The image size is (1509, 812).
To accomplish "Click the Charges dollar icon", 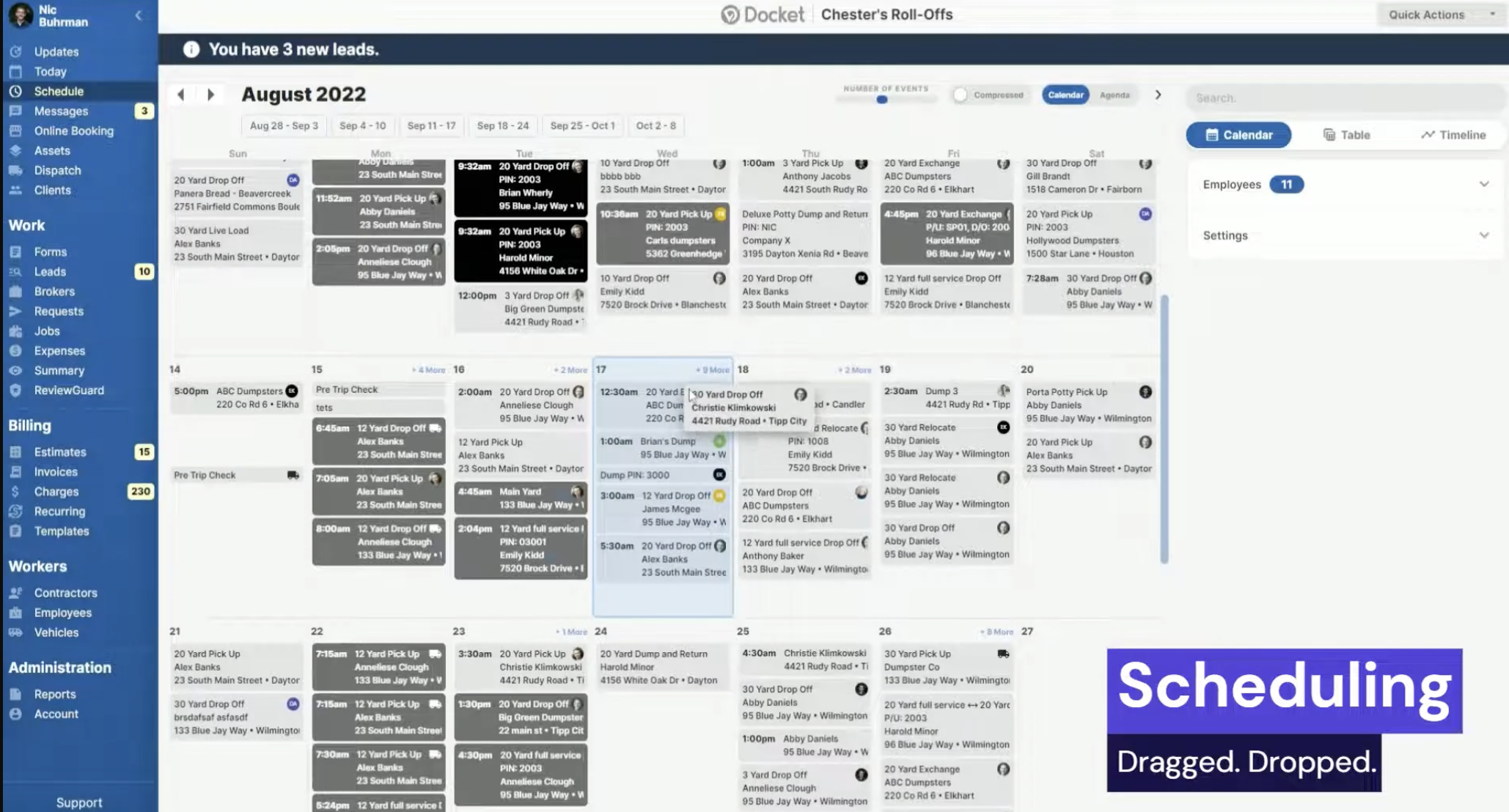I will [x=15, y=492].
